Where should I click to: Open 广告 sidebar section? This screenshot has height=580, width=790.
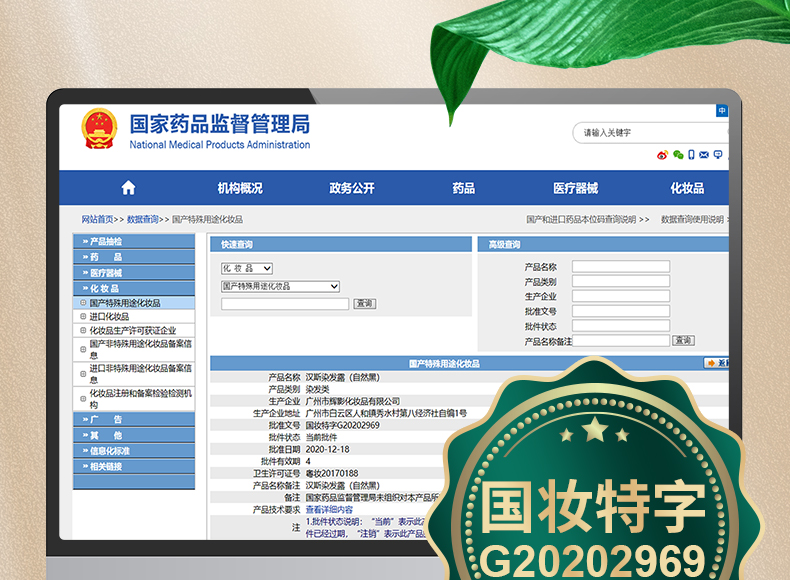point(134,419)
